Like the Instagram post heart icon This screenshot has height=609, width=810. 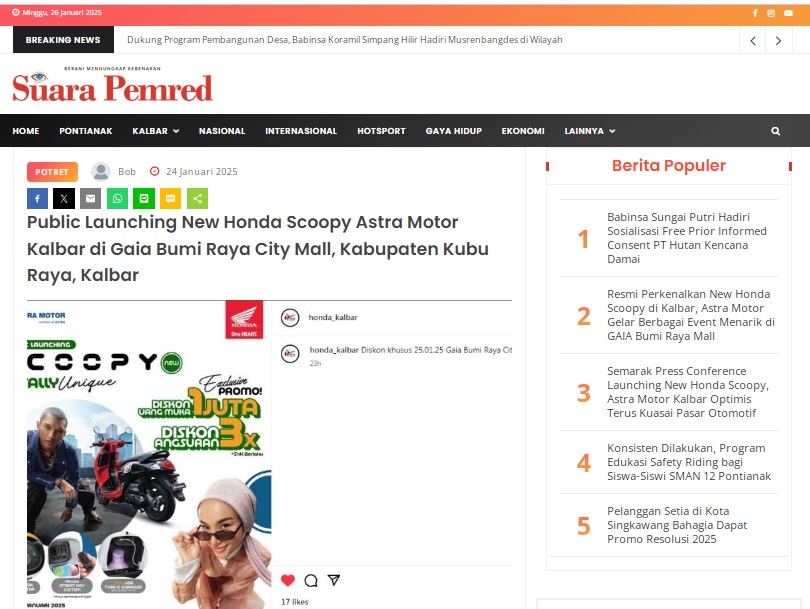pos(288,580)
